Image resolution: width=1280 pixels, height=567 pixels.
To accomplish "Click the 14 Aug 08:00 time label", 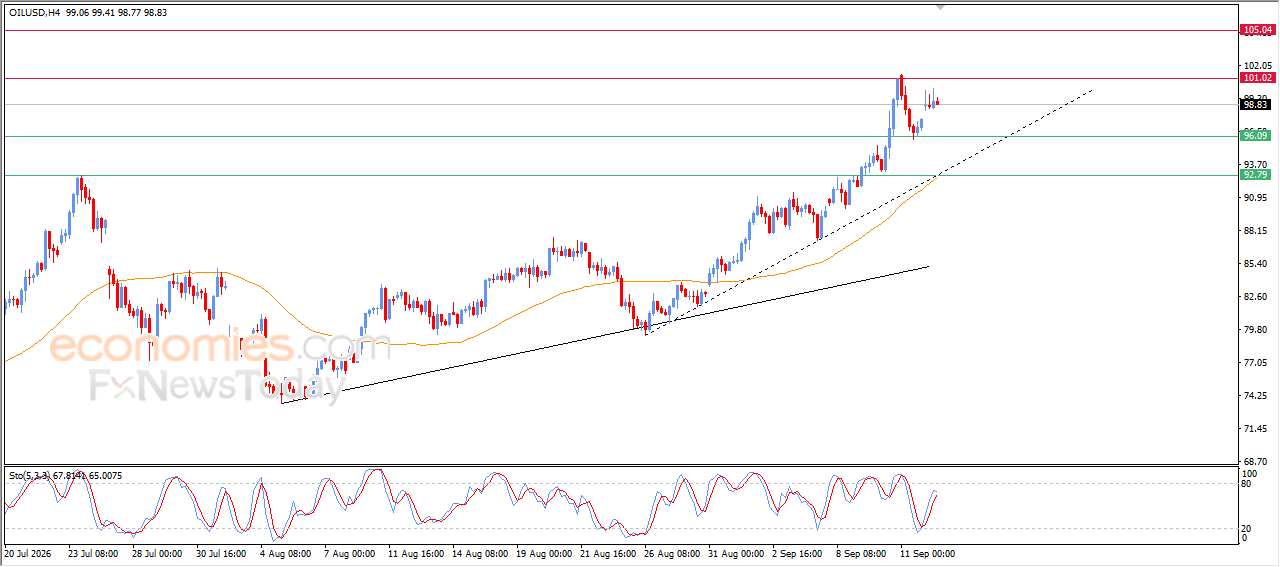I will (x=478, y=552).
